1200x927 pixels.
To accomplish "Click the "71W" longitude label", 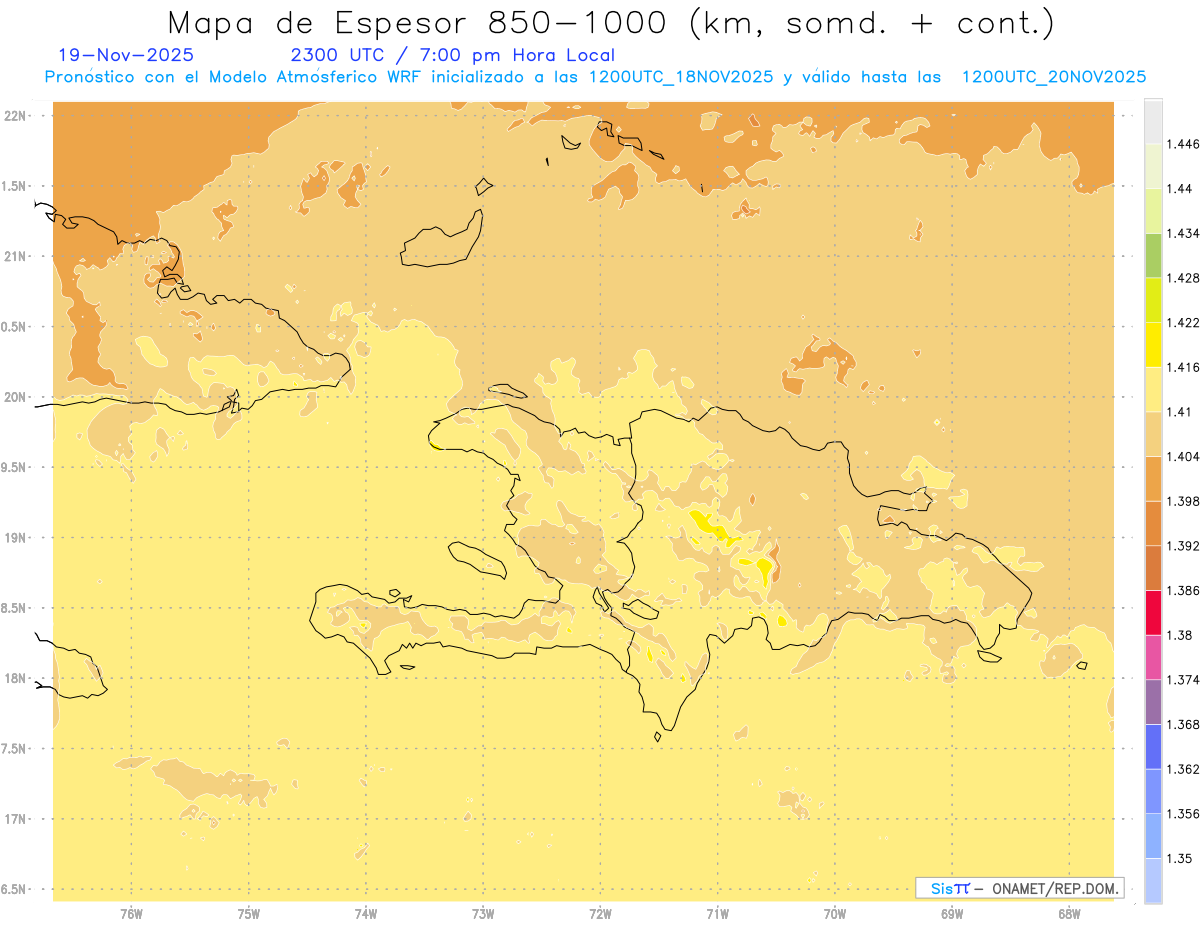I will (717, 914).
